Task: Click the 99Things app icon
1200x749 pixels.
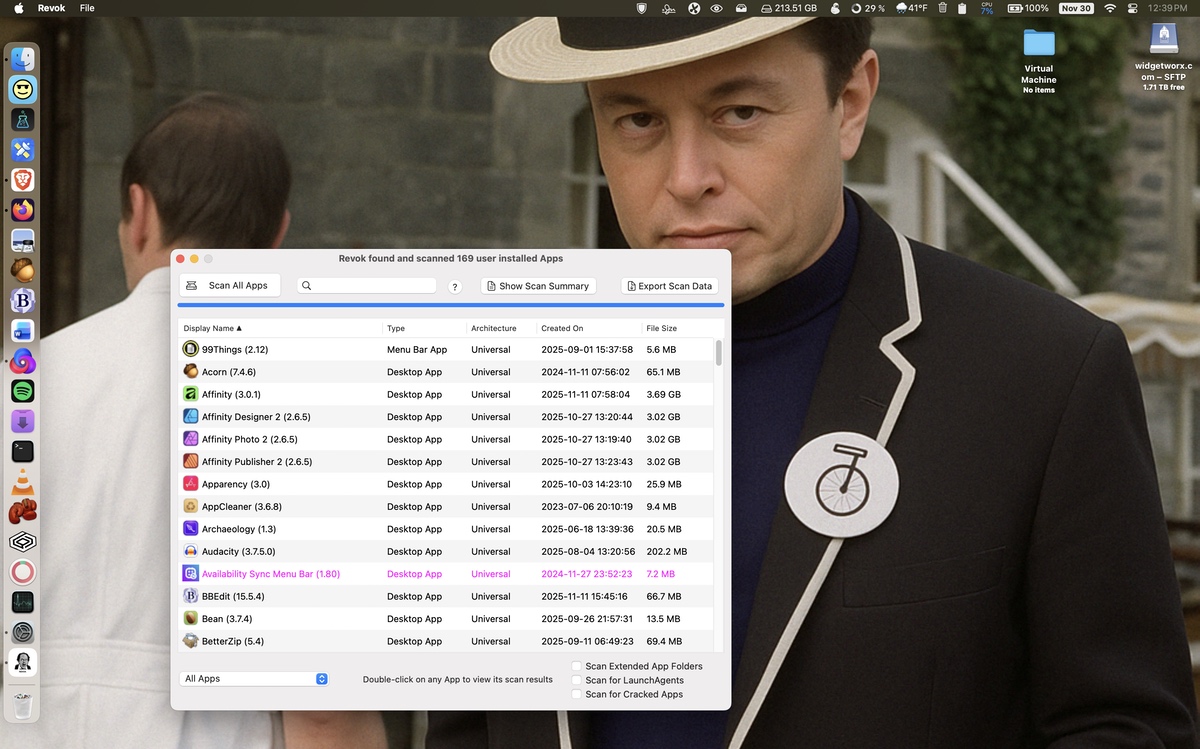Action: (190, 349)
